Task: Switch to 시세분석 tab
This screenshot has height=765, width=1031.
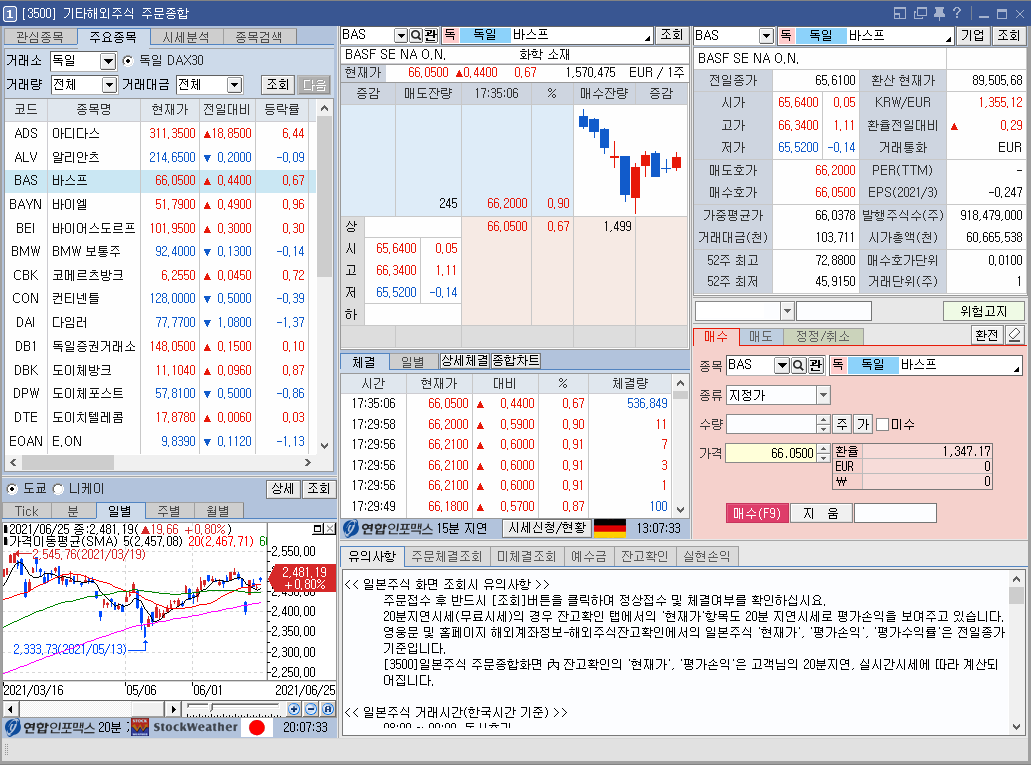Action: 186,37
